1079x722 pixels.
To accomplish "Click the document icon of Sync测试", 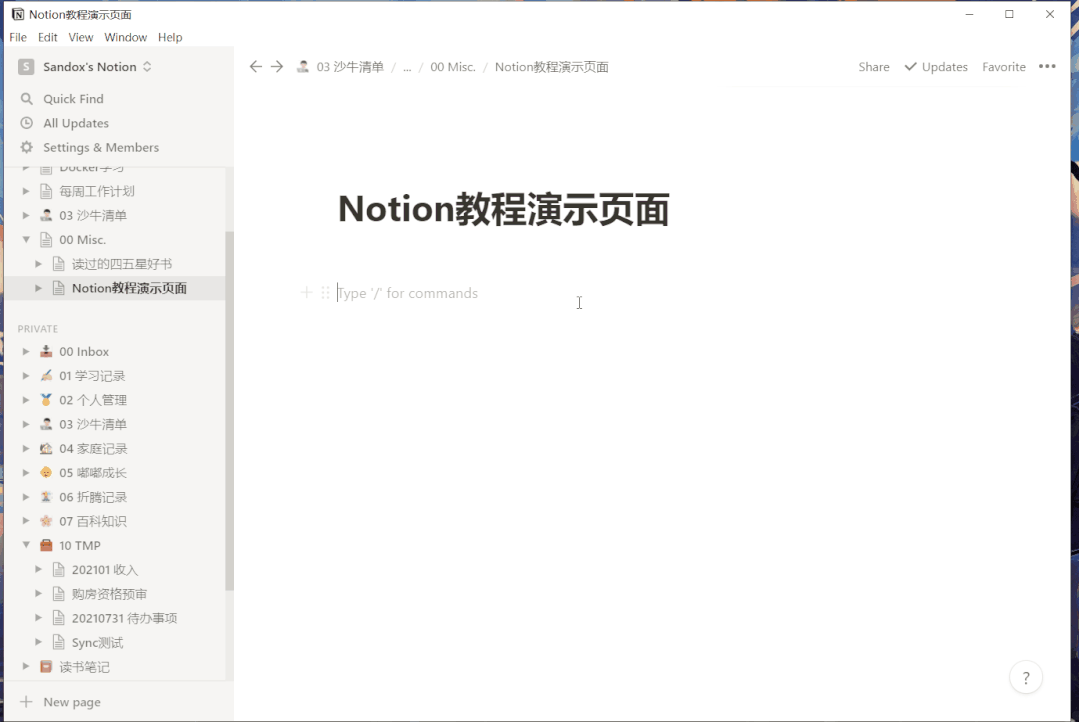I will click(x=59, y=643).
